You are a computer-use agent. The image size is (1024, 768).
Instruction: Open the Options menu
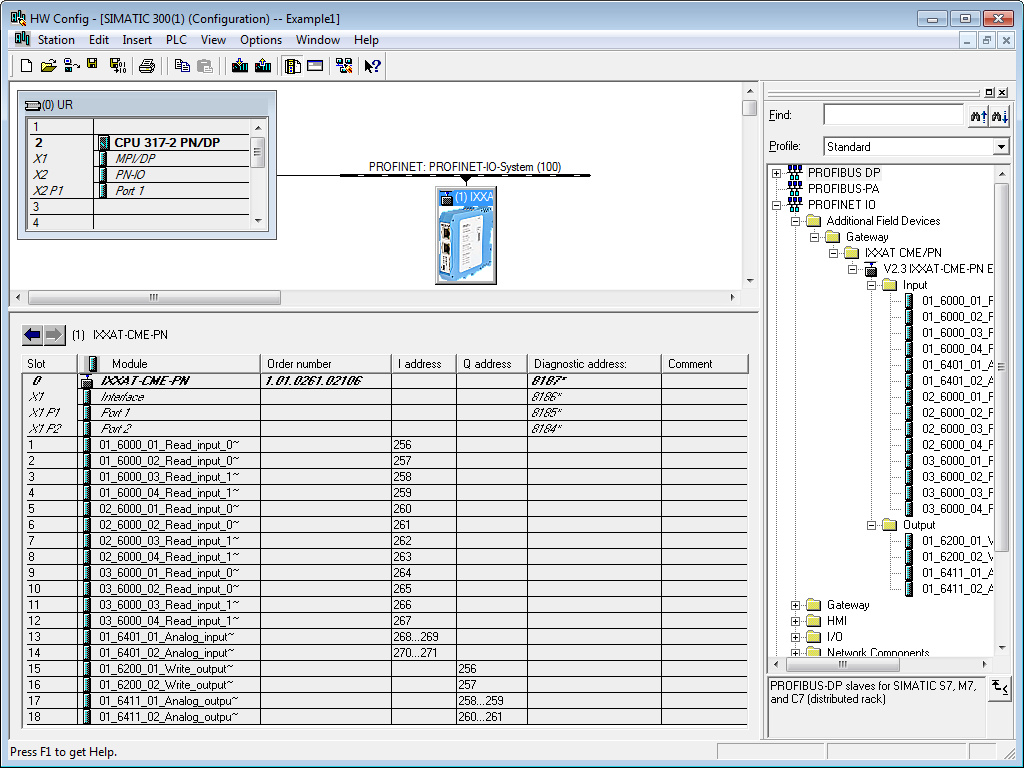tap(261, 40)
